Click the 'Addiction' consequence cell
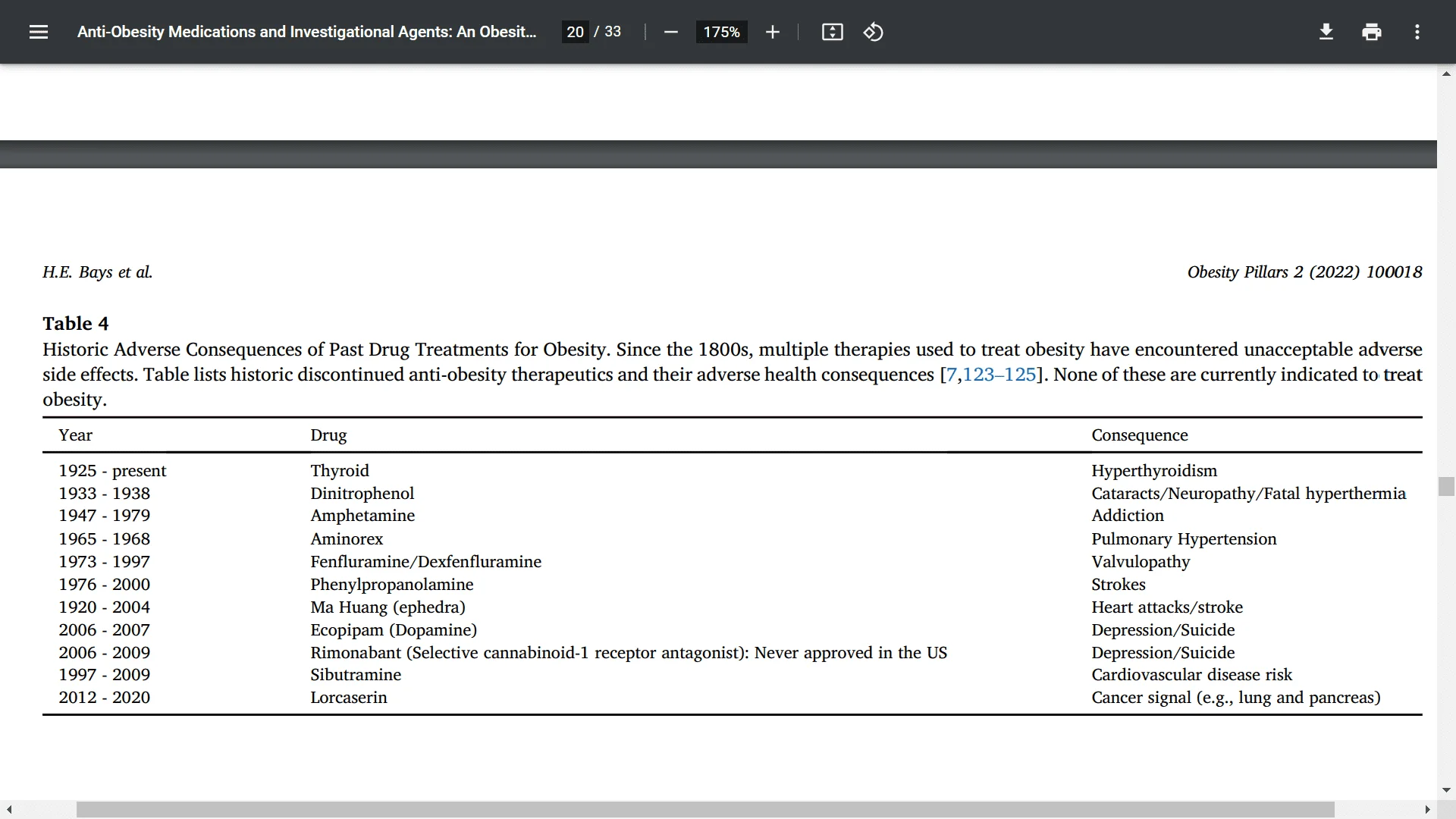This screenshot has height=819, width=1456. [1127, 516]
